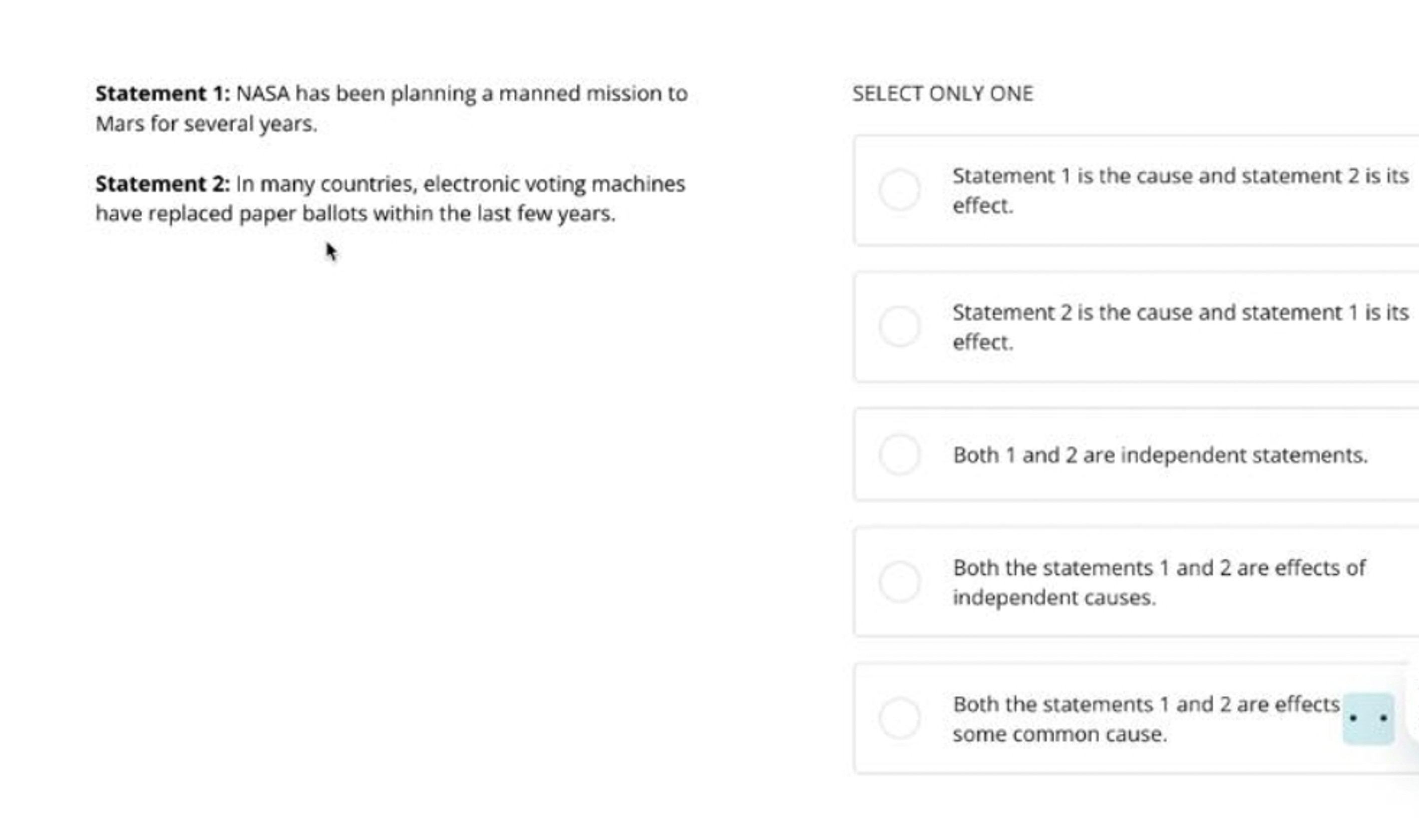Click 'electronic voting machines' in Statement 2
The height and width of the screenshot is (840, 1419).
554,184
